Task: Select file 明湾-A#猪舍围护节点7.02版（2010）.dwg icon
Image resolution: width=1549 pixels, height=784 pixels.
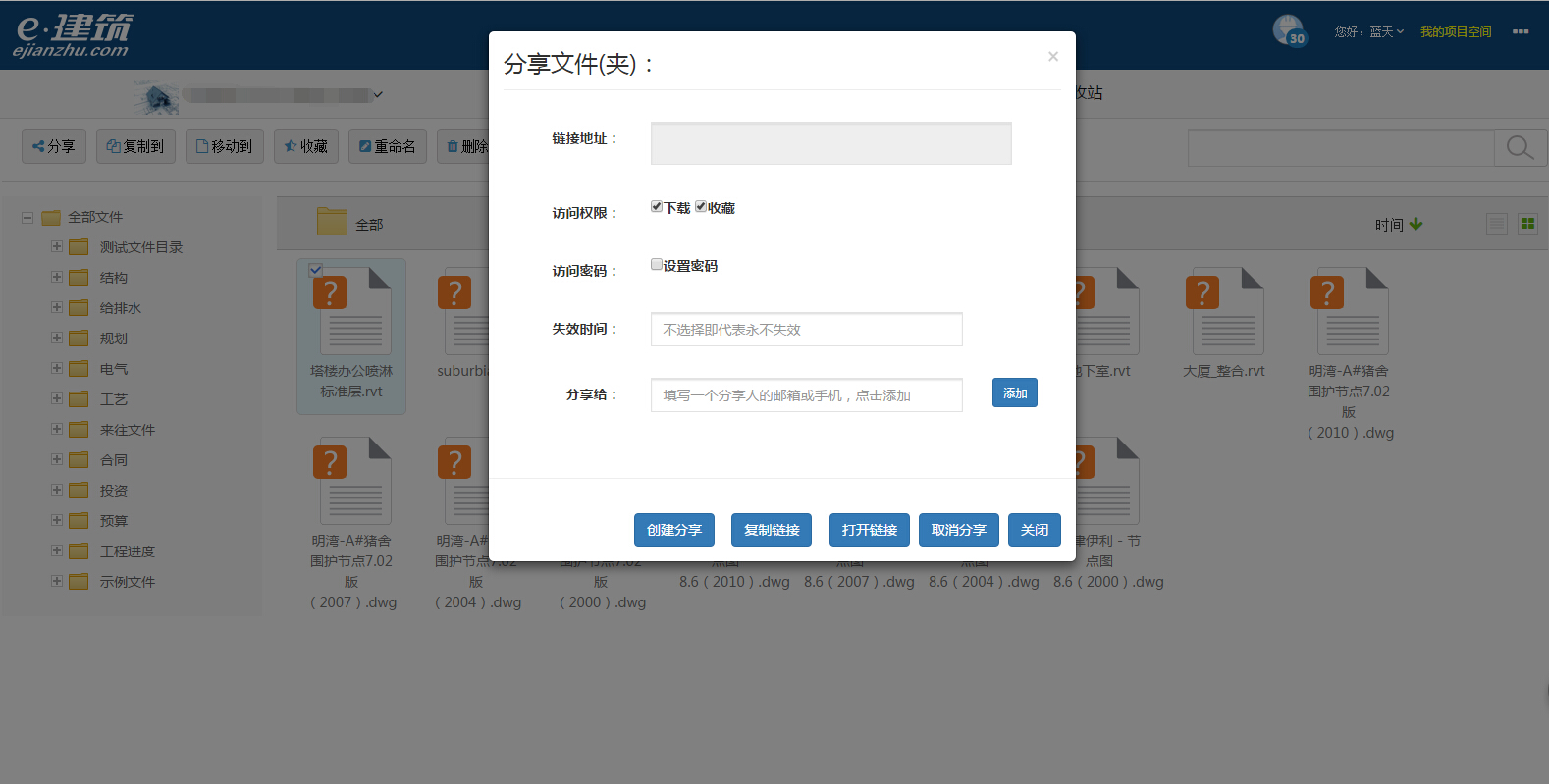Action: pos(1349,311)
